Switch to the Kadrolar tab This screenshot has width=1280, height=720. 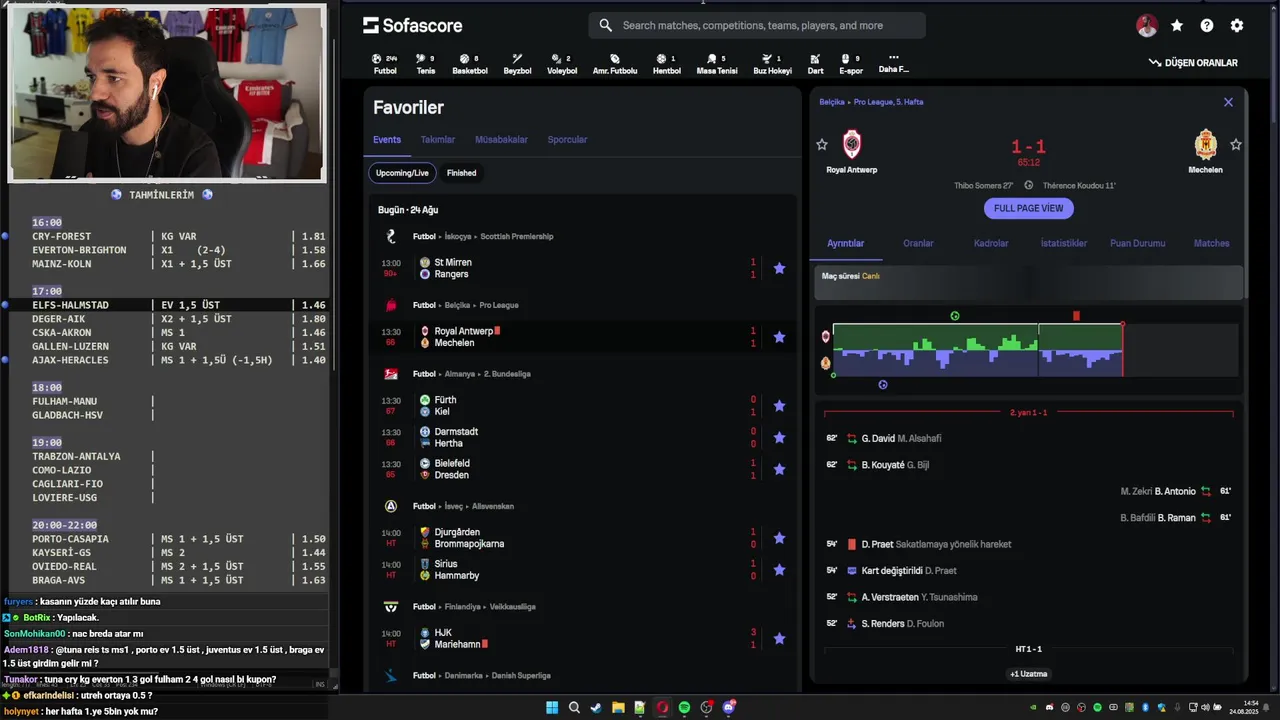coord(991,243)
